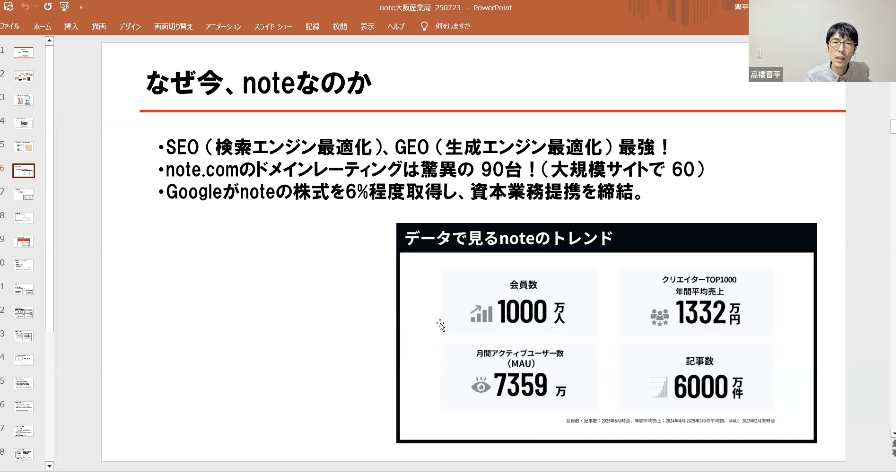
Task: Click the thumbnail pane scrollbar handle
Action: click(x=49, y=189)
